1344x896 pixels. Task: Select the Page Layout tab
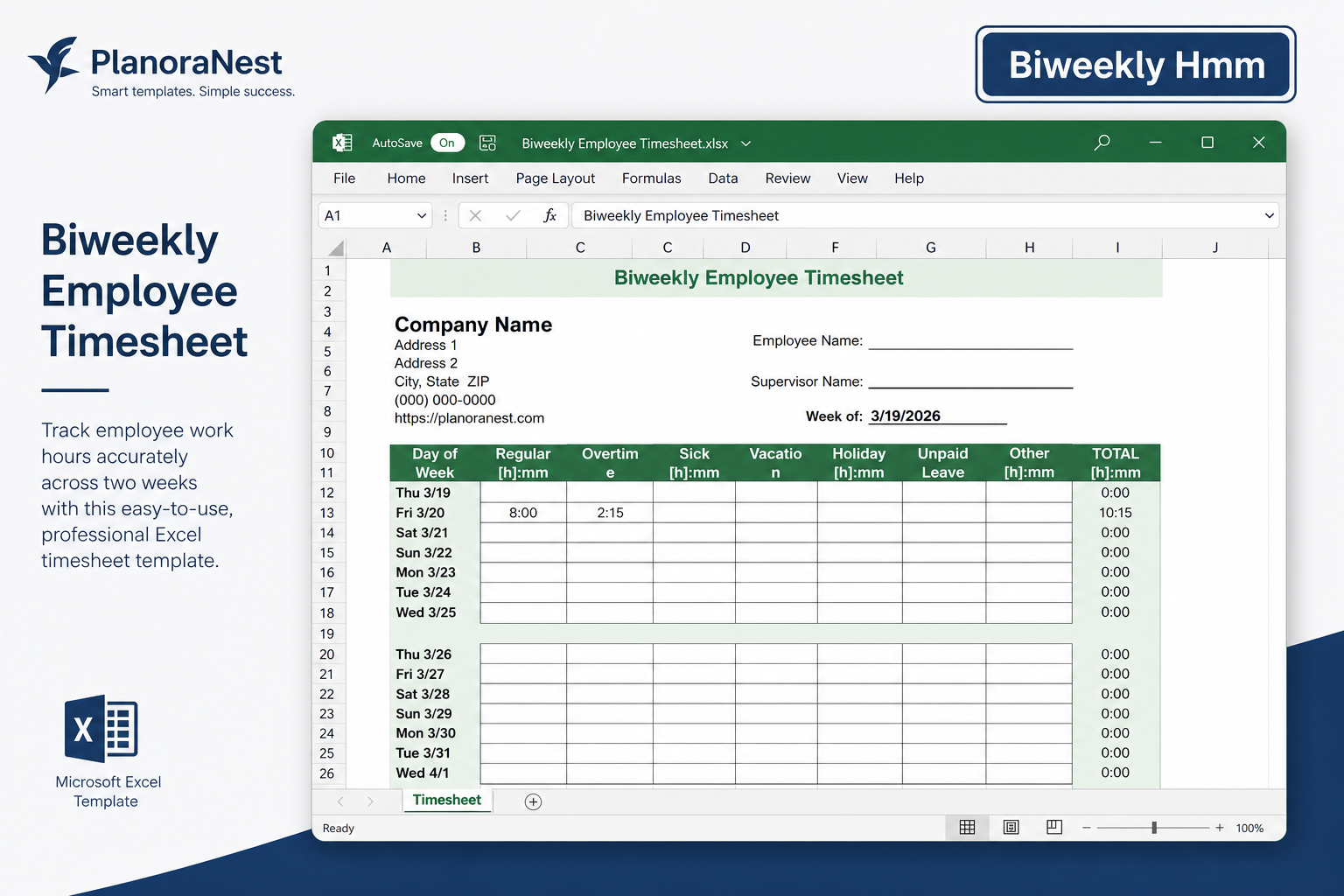pyautogui.click(x=556, y=178)
